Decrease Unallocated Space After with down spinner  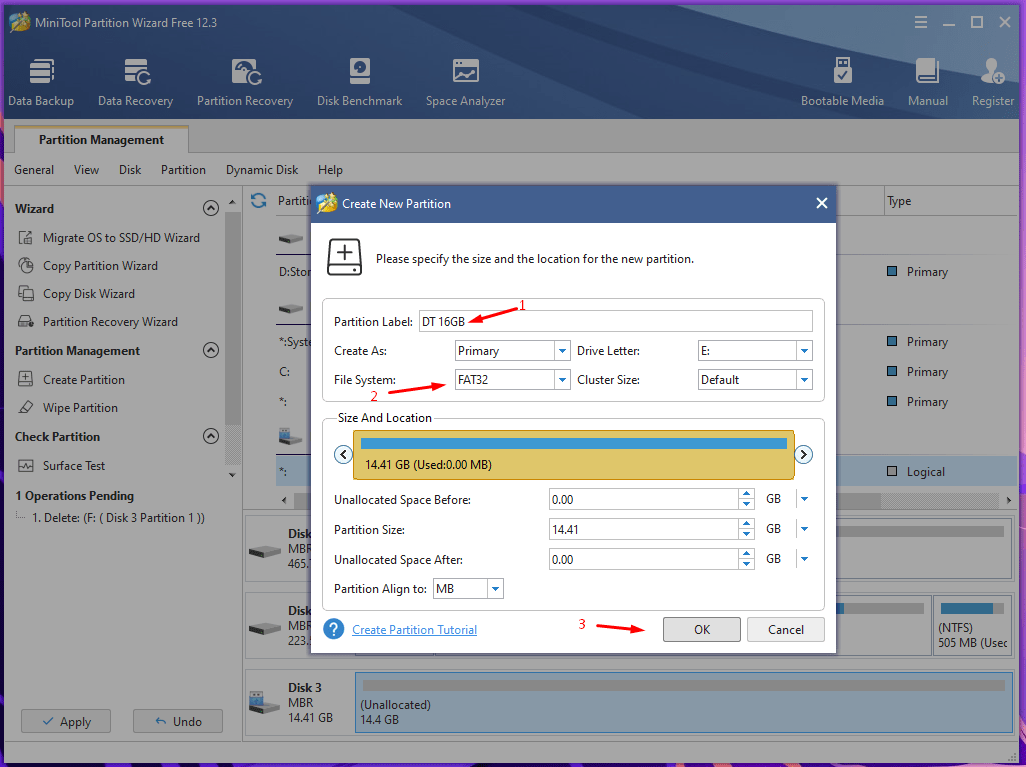click(747, 564)
